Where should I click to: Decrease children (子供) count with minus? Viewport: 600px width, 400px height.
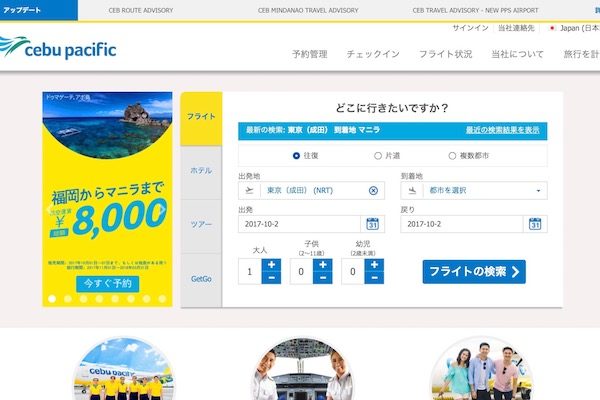323,278
